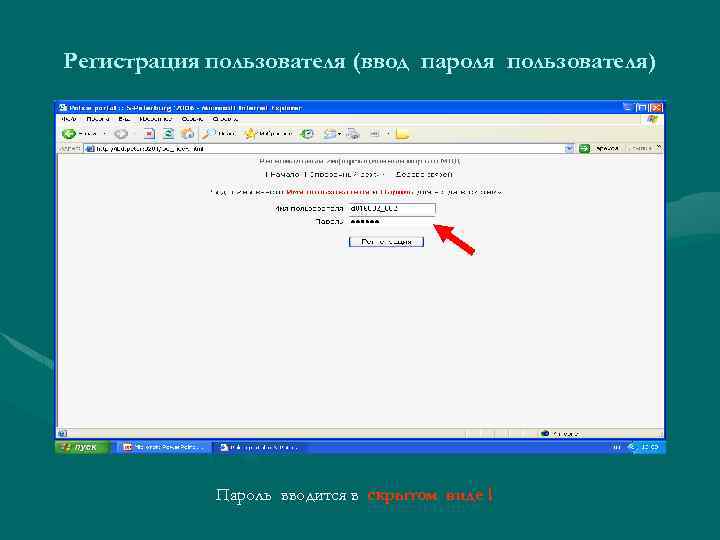
Task: Click the username input field
Action: coord(392,208)
